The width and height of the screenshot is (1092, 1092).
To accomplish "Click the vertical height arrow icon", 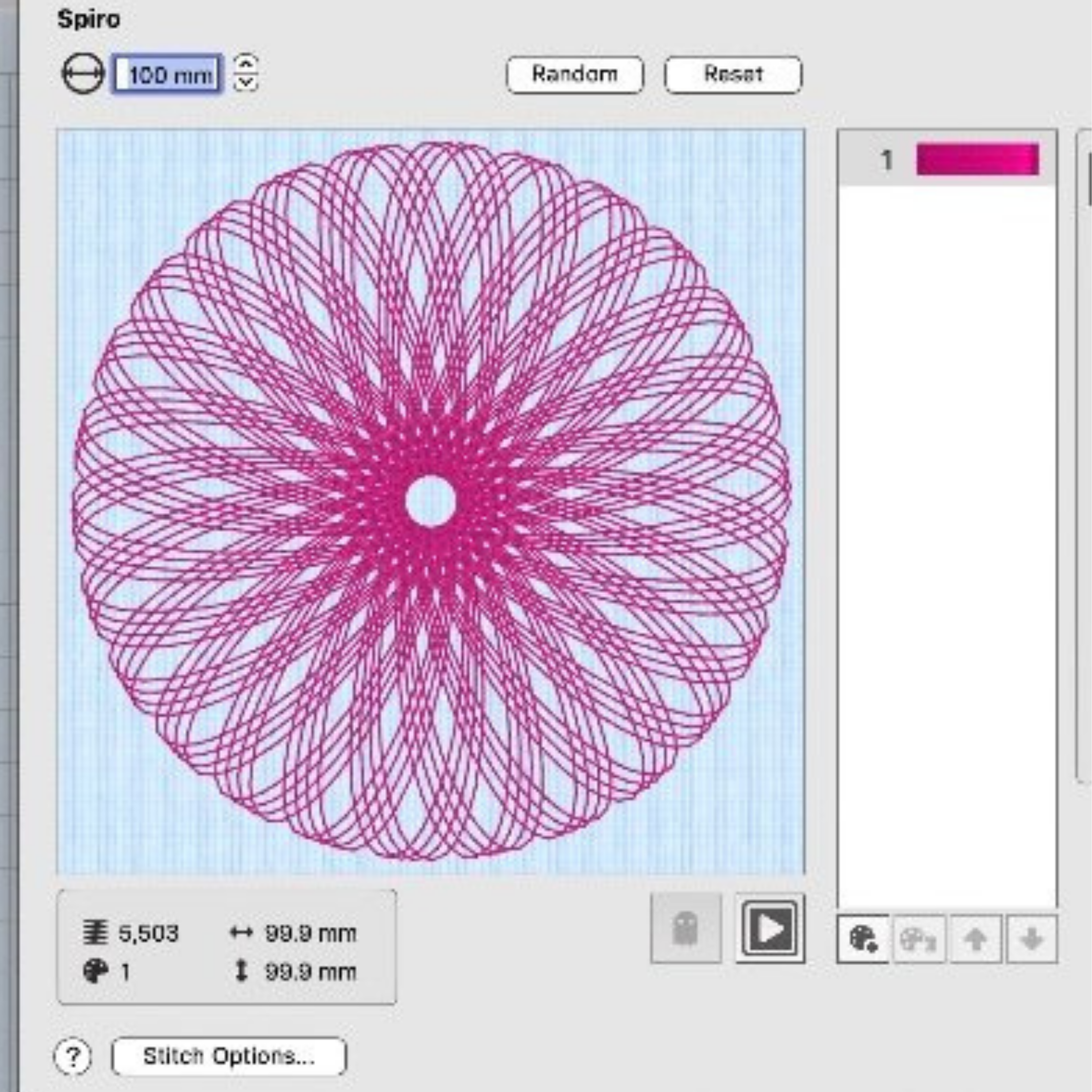I will (x=242, y=971).
